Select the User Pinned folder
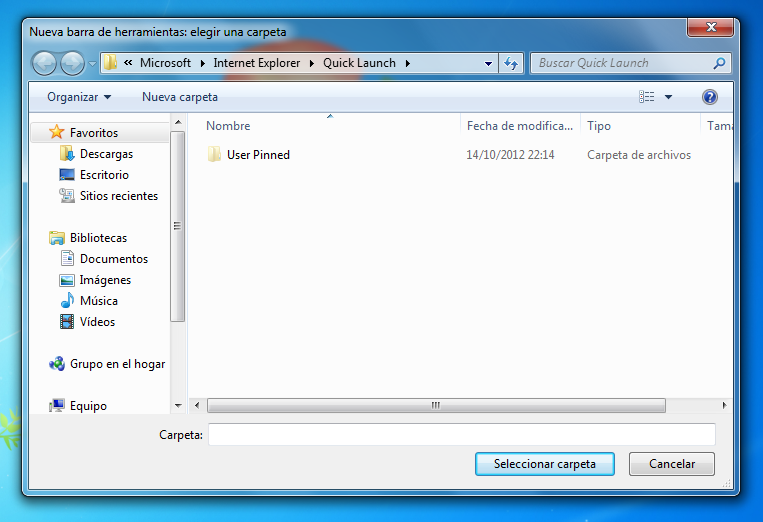 (258, 155)
